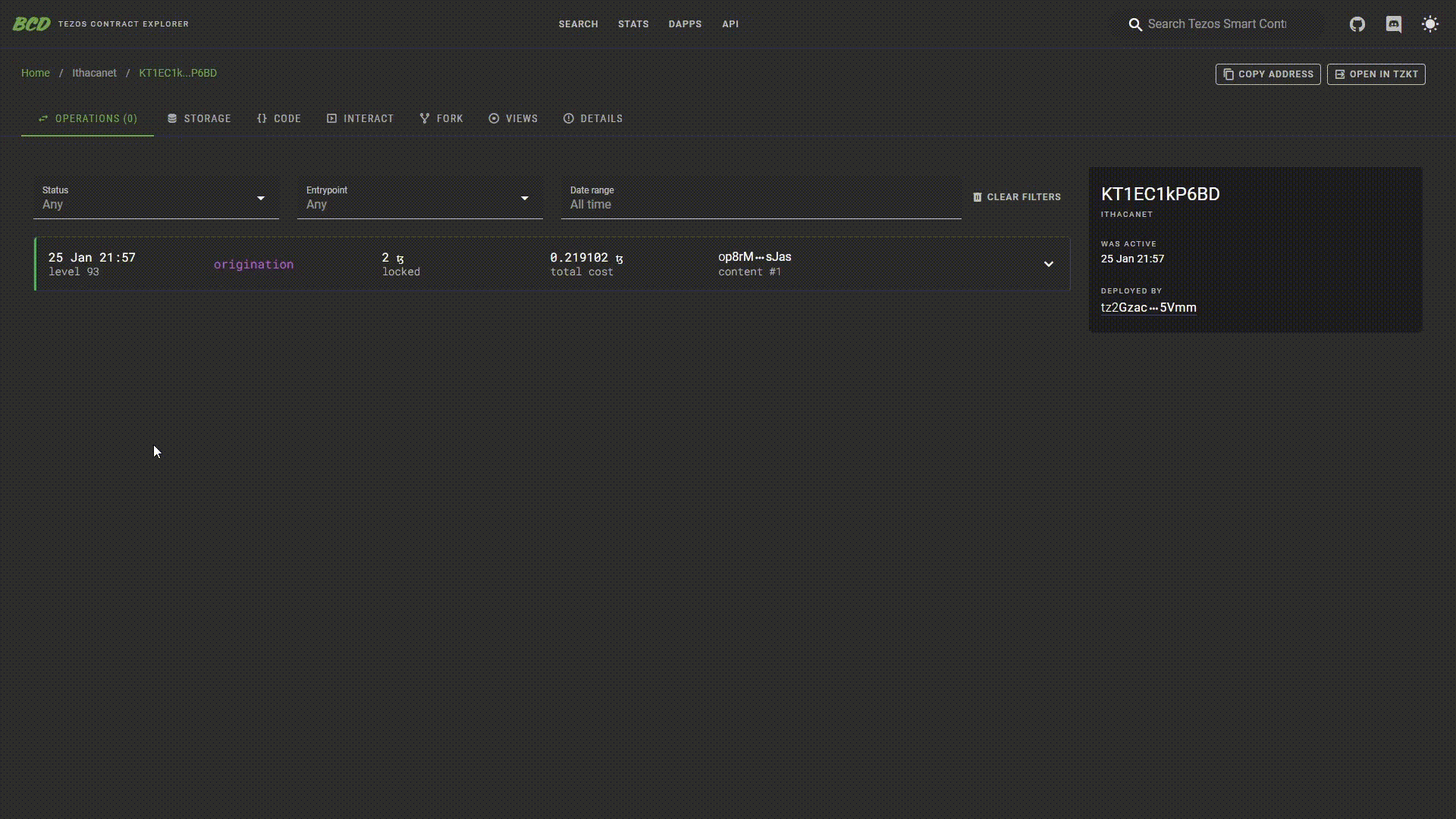Focus the Search Tezos Smart Contracts field

(1217, 24)
